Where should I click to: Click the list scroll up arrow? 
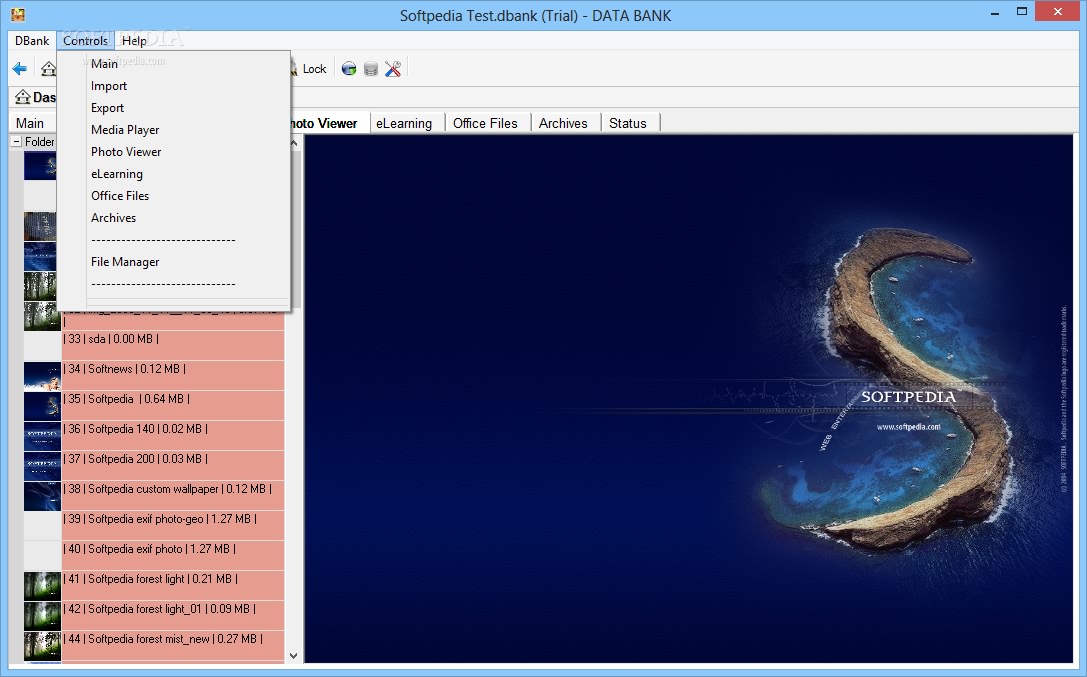click(x=294, y=143)
